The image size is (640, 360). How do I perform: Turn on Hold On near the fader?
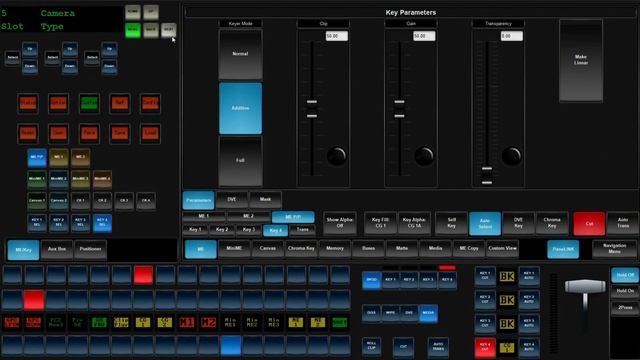pyautogui.click(x=625, y=291)
